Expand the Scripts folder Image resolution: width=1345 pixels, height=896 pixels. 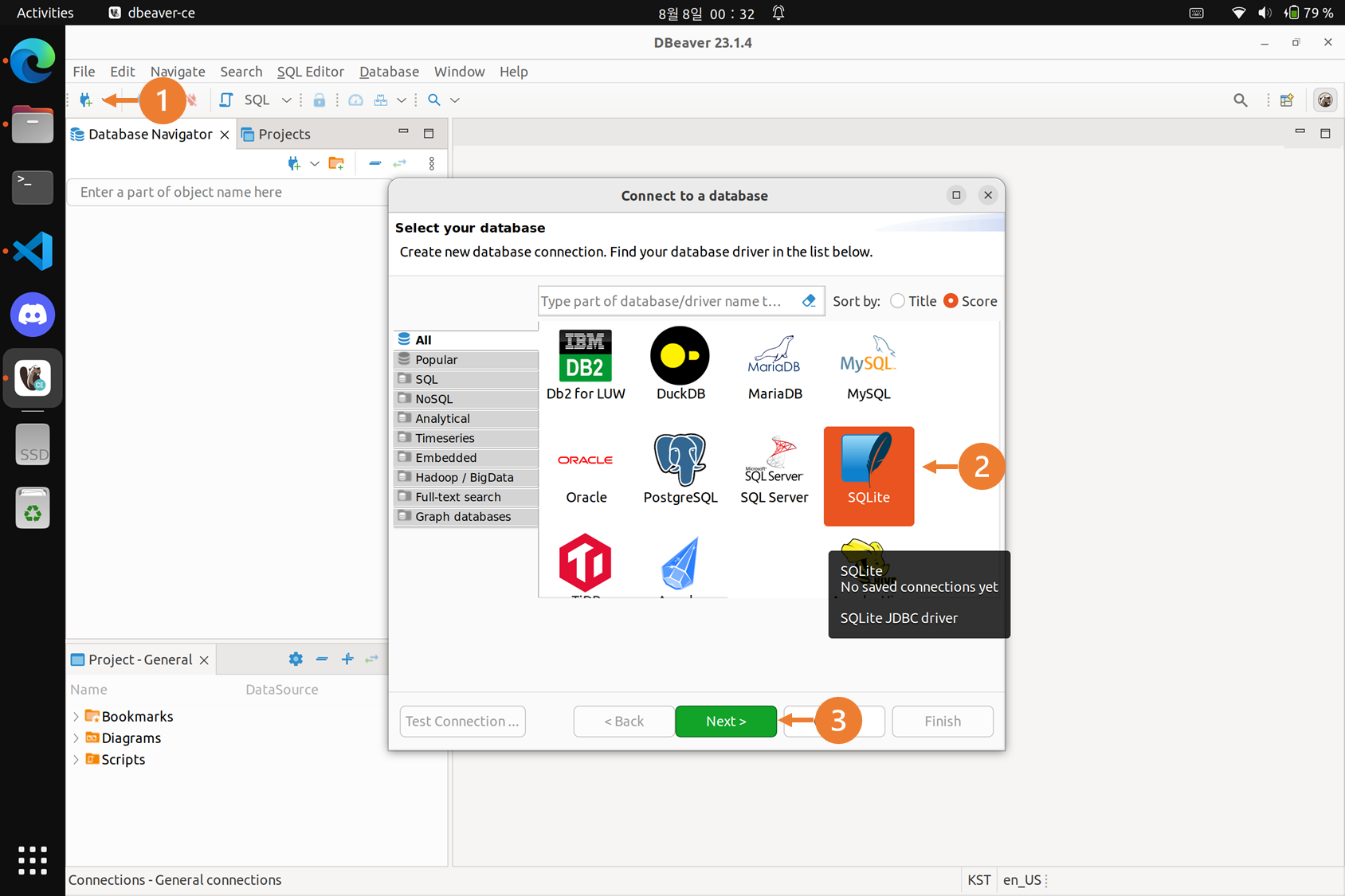(x=76, y=759)
